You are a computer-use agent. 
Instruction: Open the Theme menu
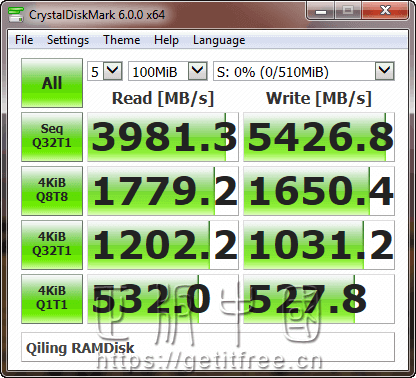[x=121, y=40]
